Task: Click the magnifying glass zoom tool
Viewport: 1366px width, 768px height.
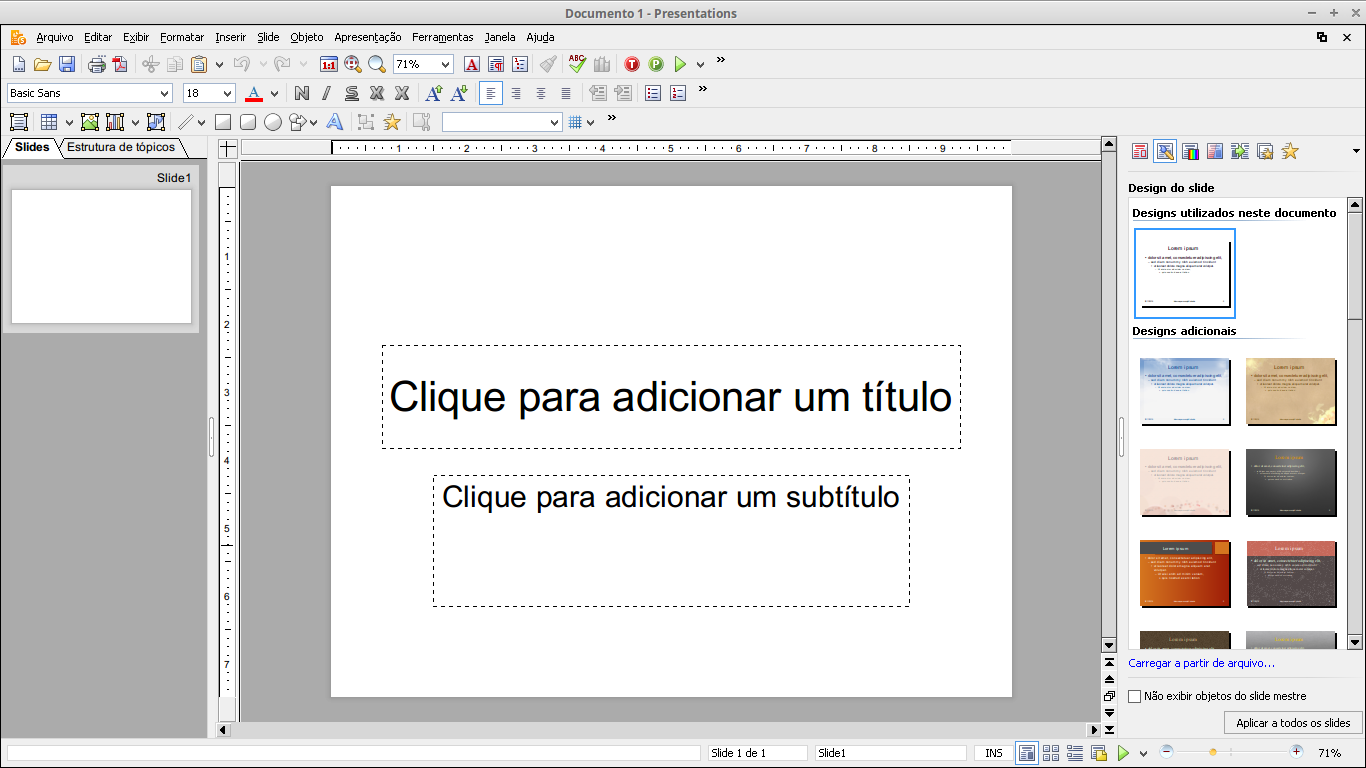Action: (376, 64)
